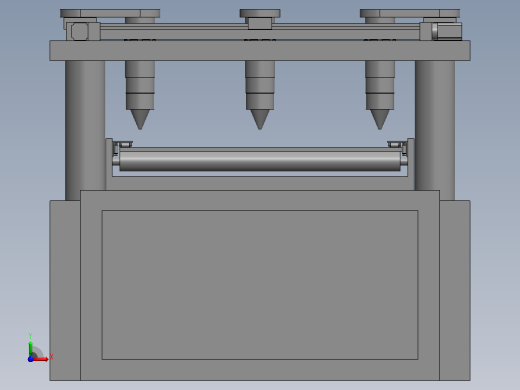The width and height of the screenshot is (520, 390).
Task: Select the octagonal end block at top left
Action: [x=80, y=31]
